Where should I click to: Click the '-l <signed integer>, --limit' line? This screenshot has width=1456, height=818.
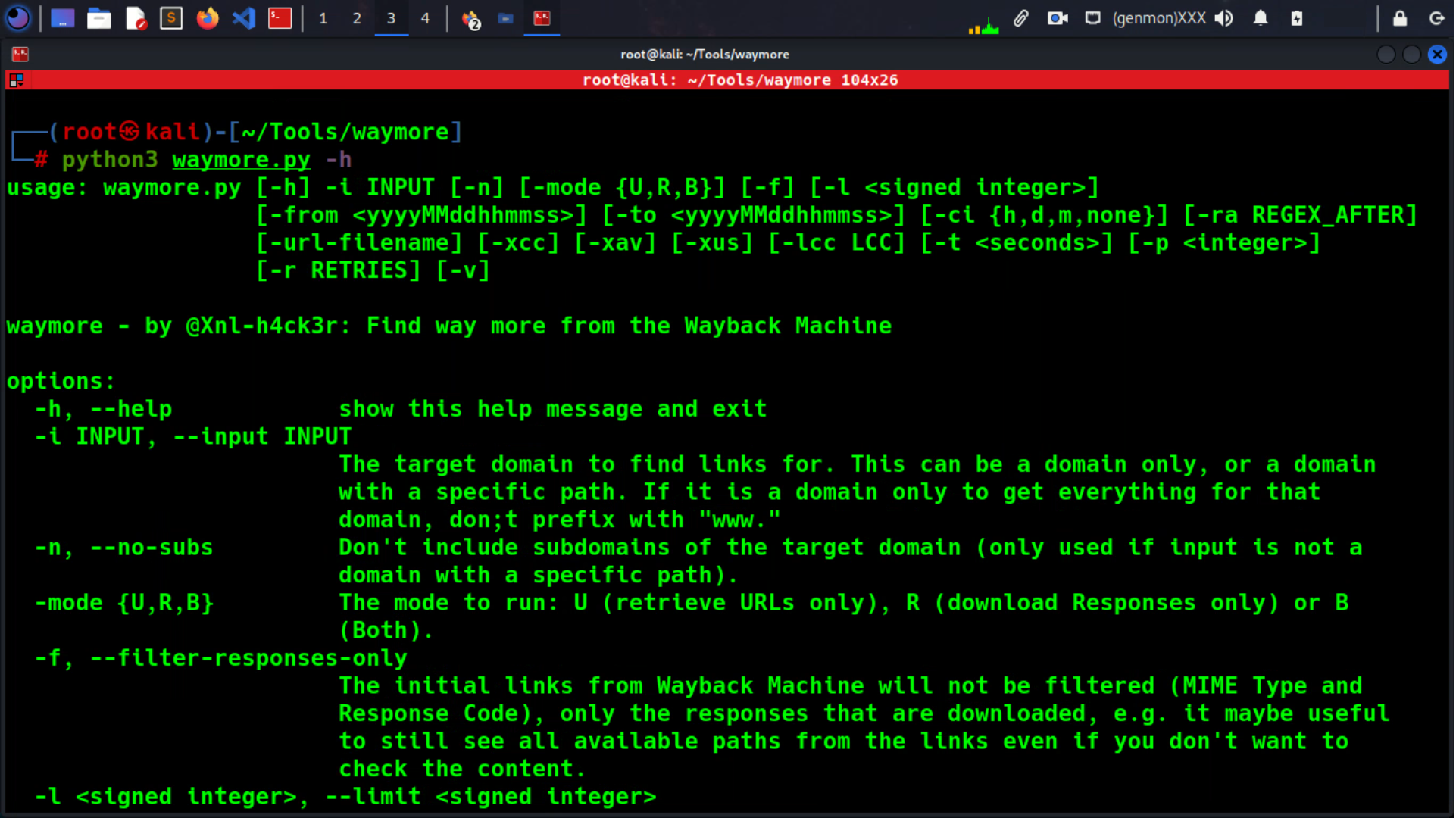click(x=345, y=797)
